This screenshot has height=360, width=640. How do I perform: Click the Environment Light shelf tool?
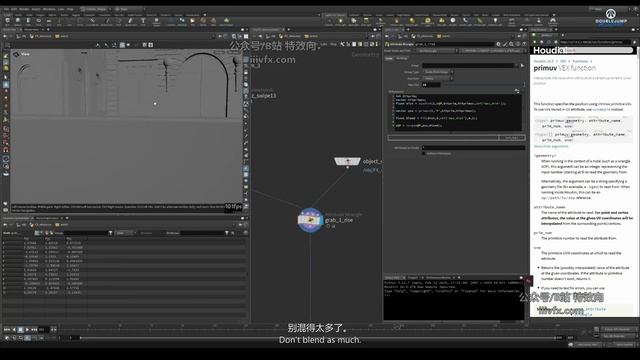click(427, 21)
